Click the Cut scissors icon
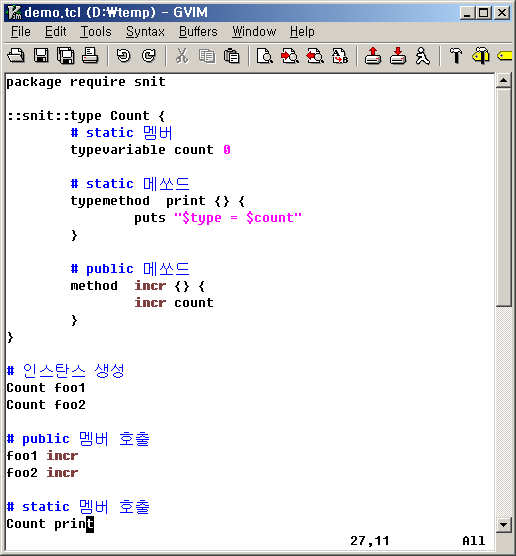Viewport: 516px width, 556px height. coord(182,56)
